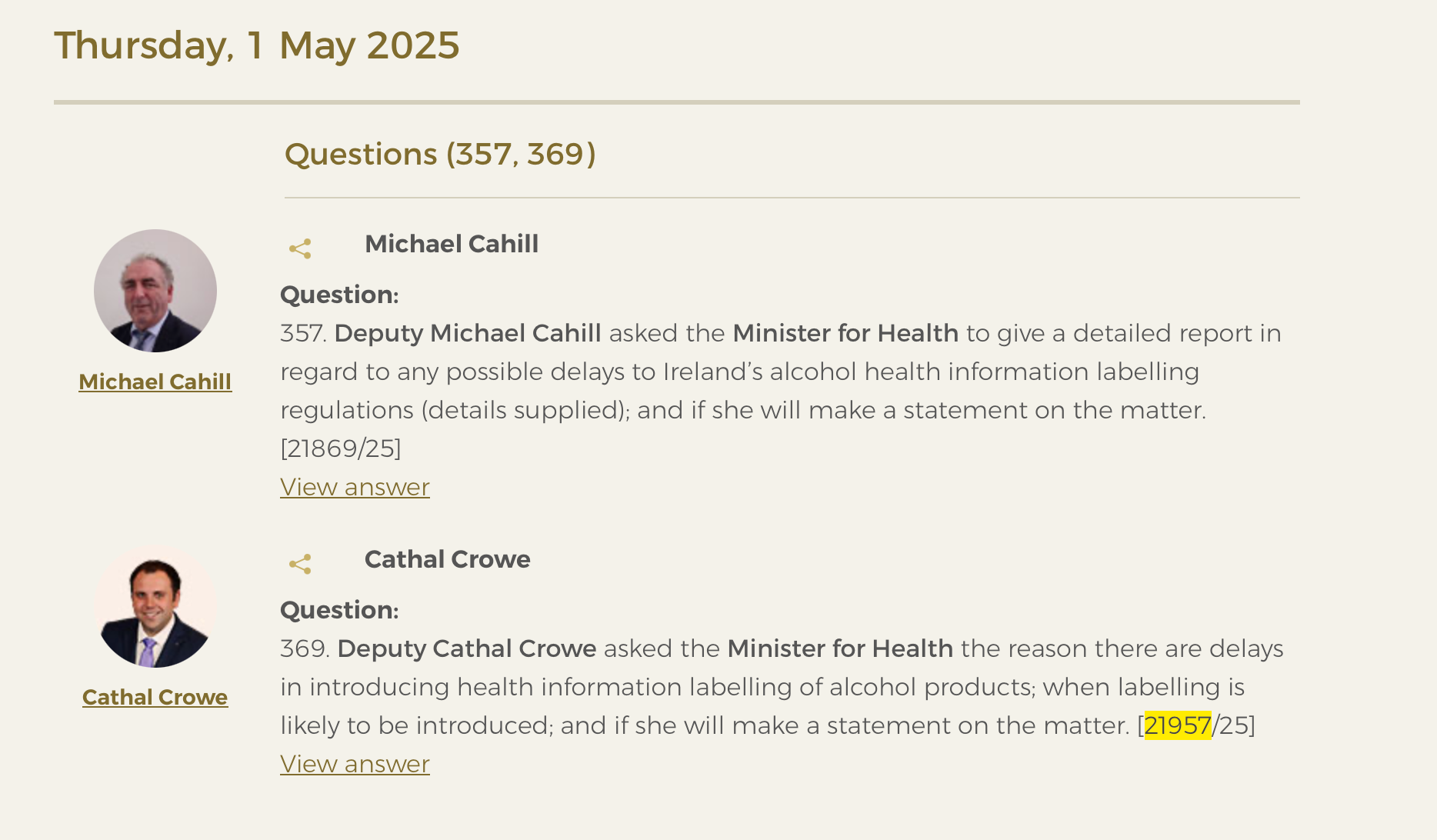This screenshot has height=840, width=1437.
Task: Click 'Minister for Health' in question 357
Action: [x=845, y=333]
